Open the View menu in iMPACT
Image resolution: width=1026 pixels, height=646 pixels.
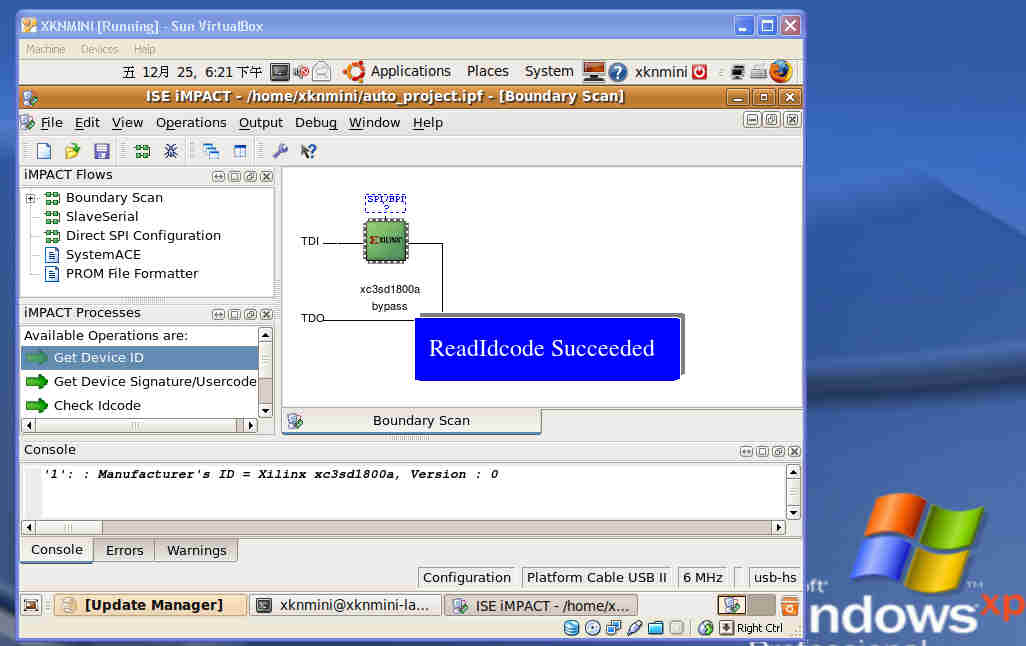127,123
